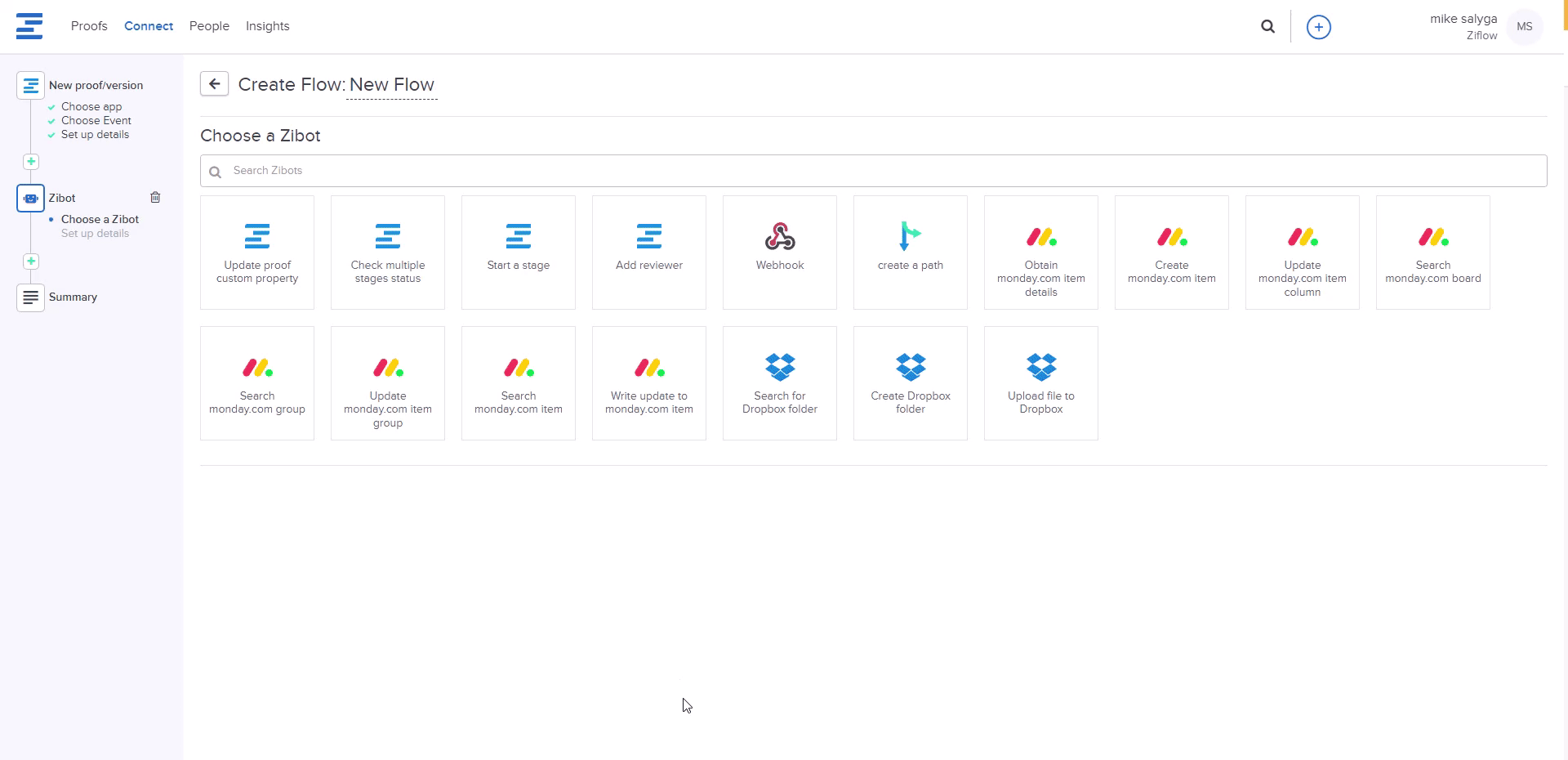This screenshot has height=760, width=1568.
Task: Open the New proof/version step icon
Action: [x=30, y=85]
